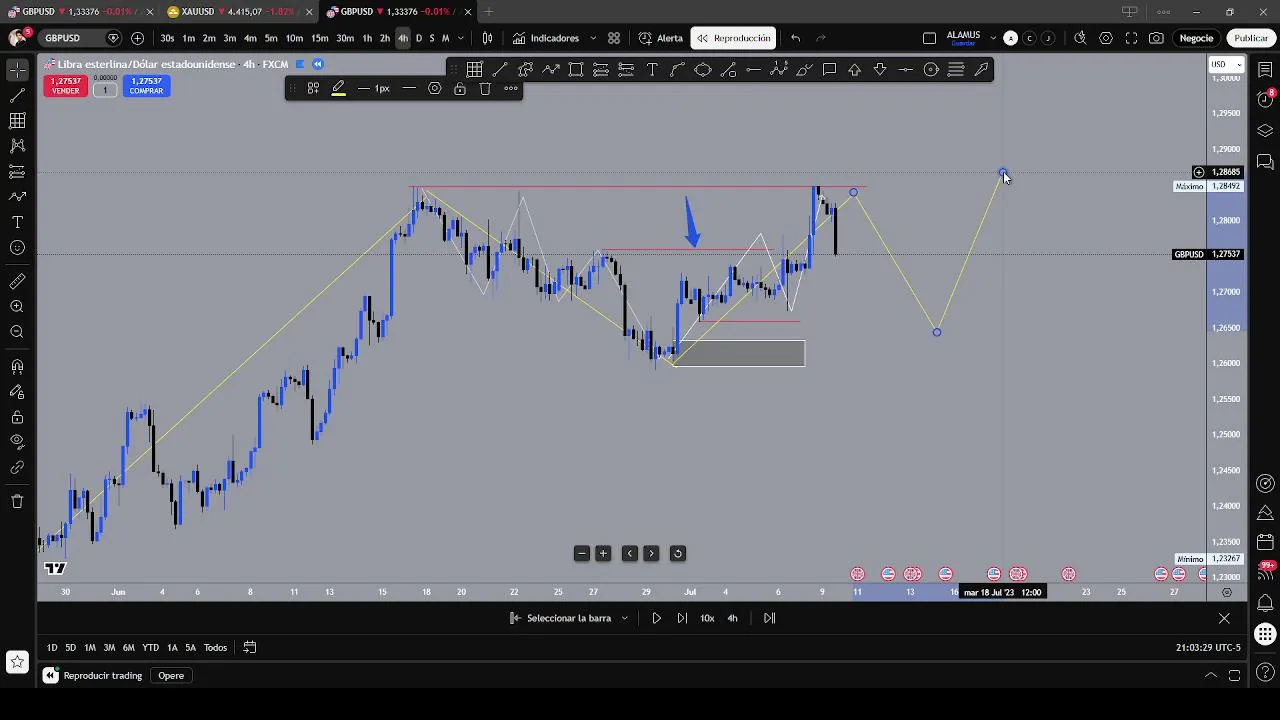The height and width of the screenshot is (720, 1280).
Task: Take a chart snapshot with camera icon
Action: (x=1156, y=38)
